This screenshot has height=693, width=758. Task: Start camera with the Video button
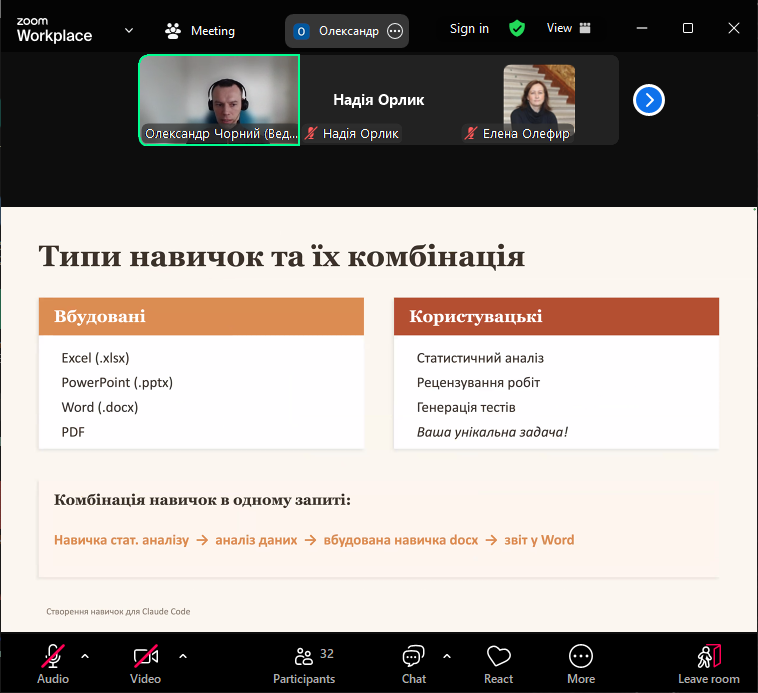pyautogui.click(x=145, y=662)
